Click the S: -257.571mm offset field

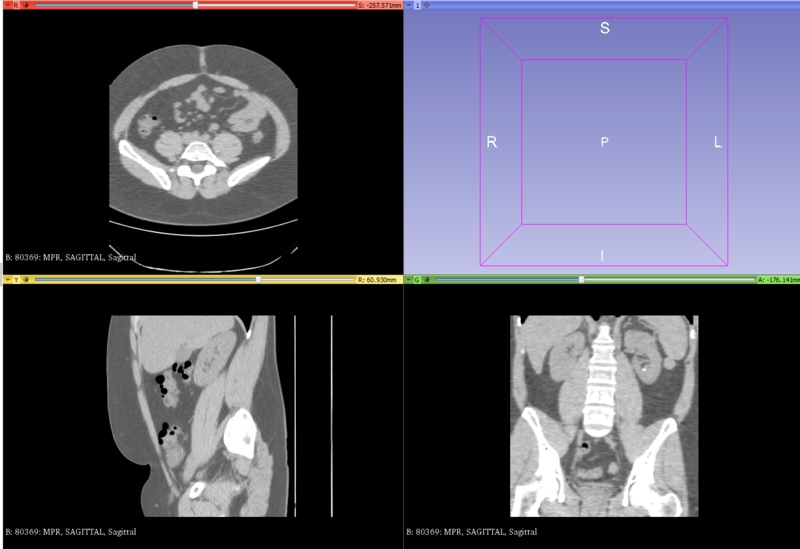point(377,5)
